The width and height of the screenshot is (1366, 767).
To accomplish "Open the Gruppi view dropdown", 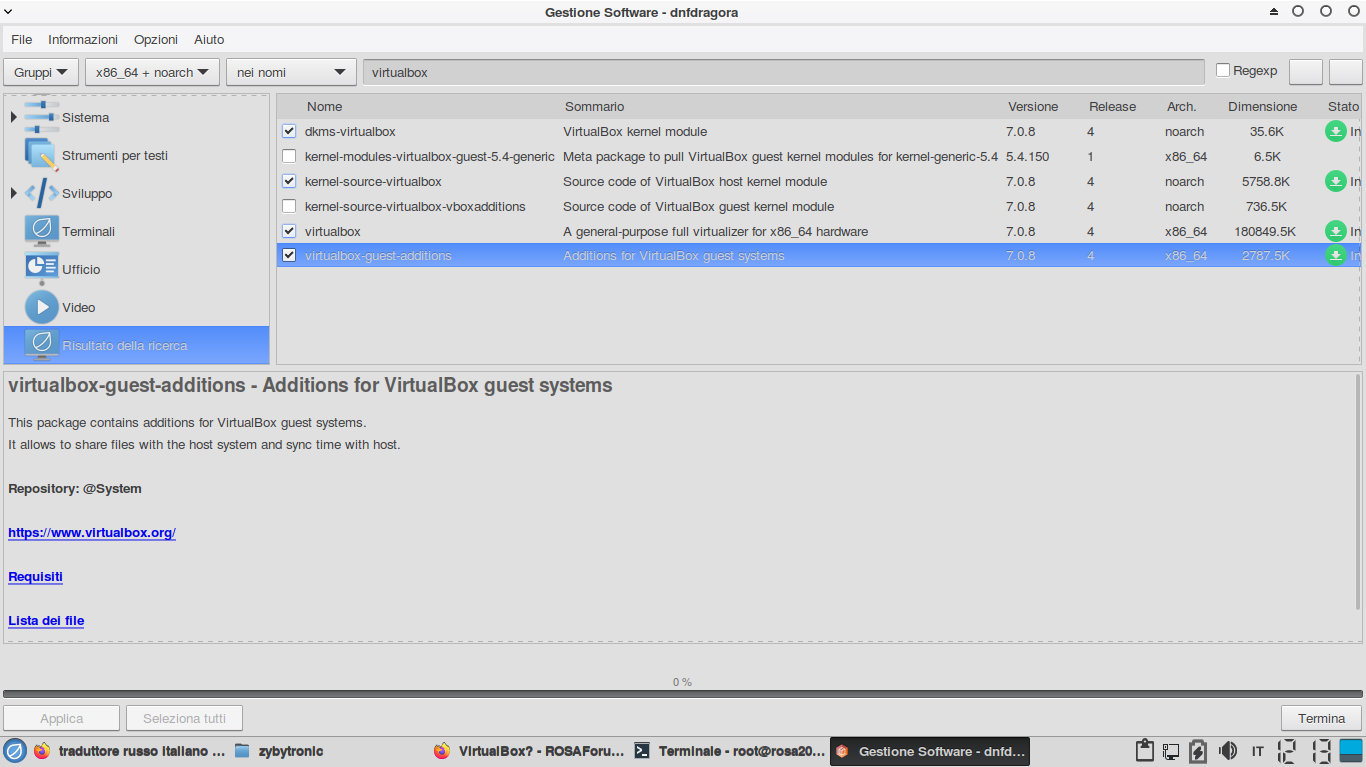I will [41, 72].
